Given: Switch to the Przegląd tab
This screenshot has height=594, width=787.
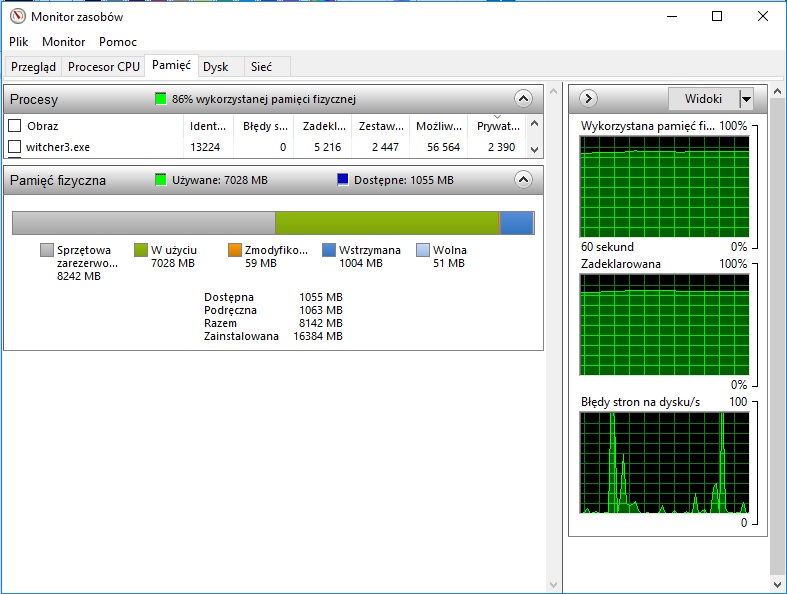Looking at the screenshot, I should (33, 67).
